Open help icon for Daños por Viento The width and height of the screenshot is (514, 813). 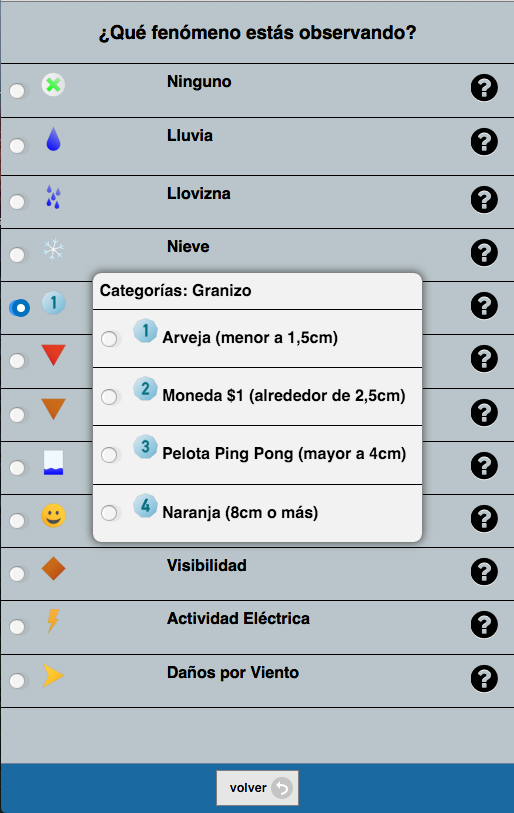[484, 679]
